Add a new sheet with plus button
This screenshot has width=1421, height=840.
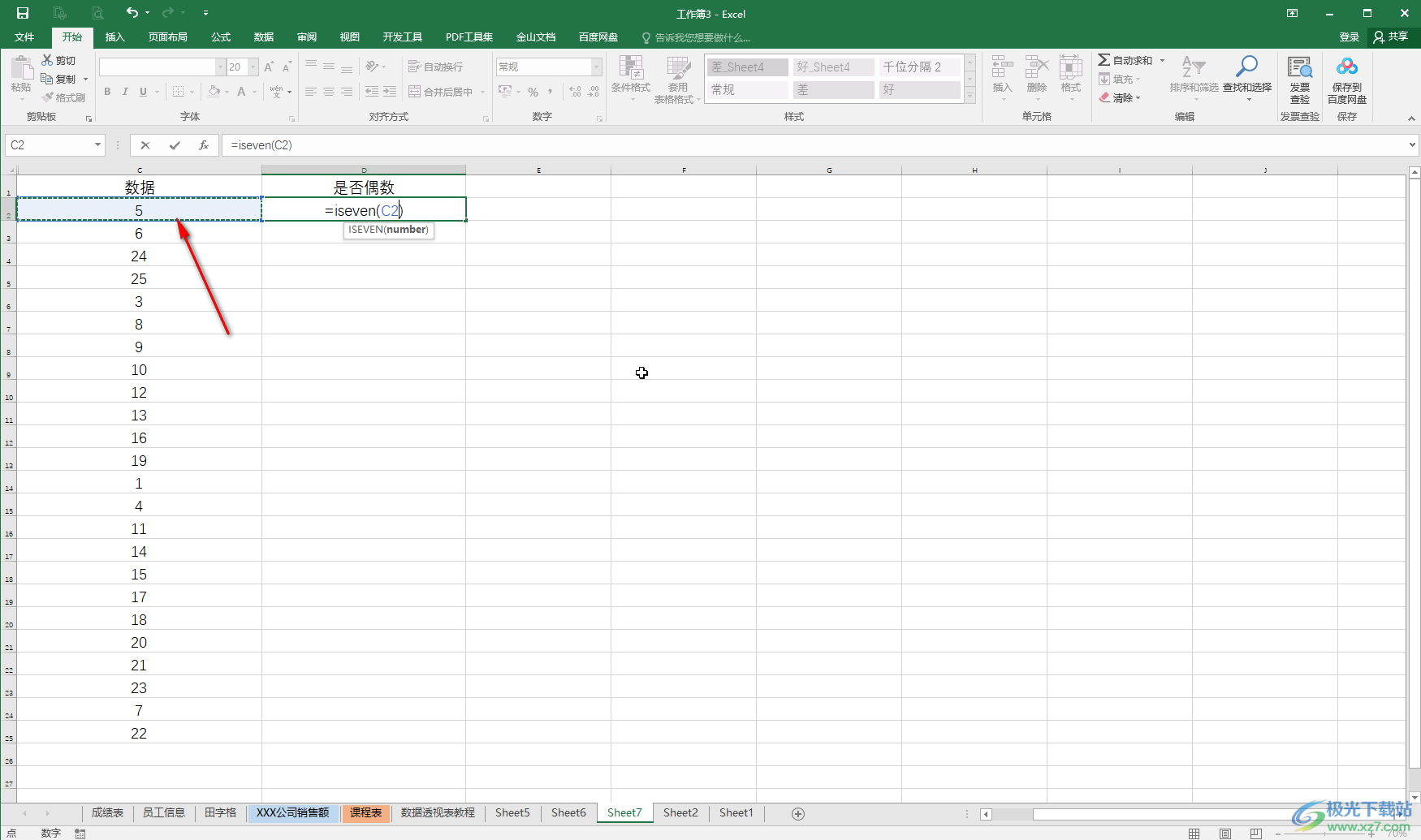798,813
